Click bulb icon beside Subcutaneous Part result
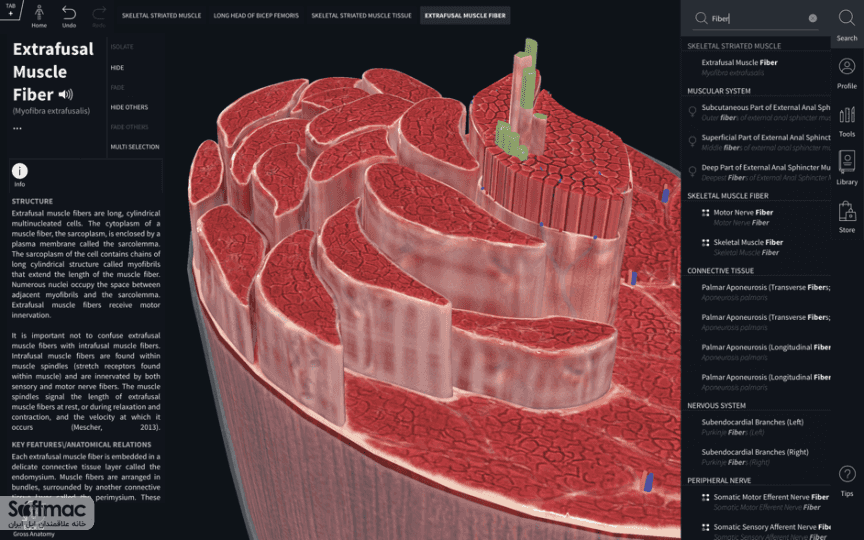This screenshot has width=864, height=540. pyautogui.click(x=693, y=111)
